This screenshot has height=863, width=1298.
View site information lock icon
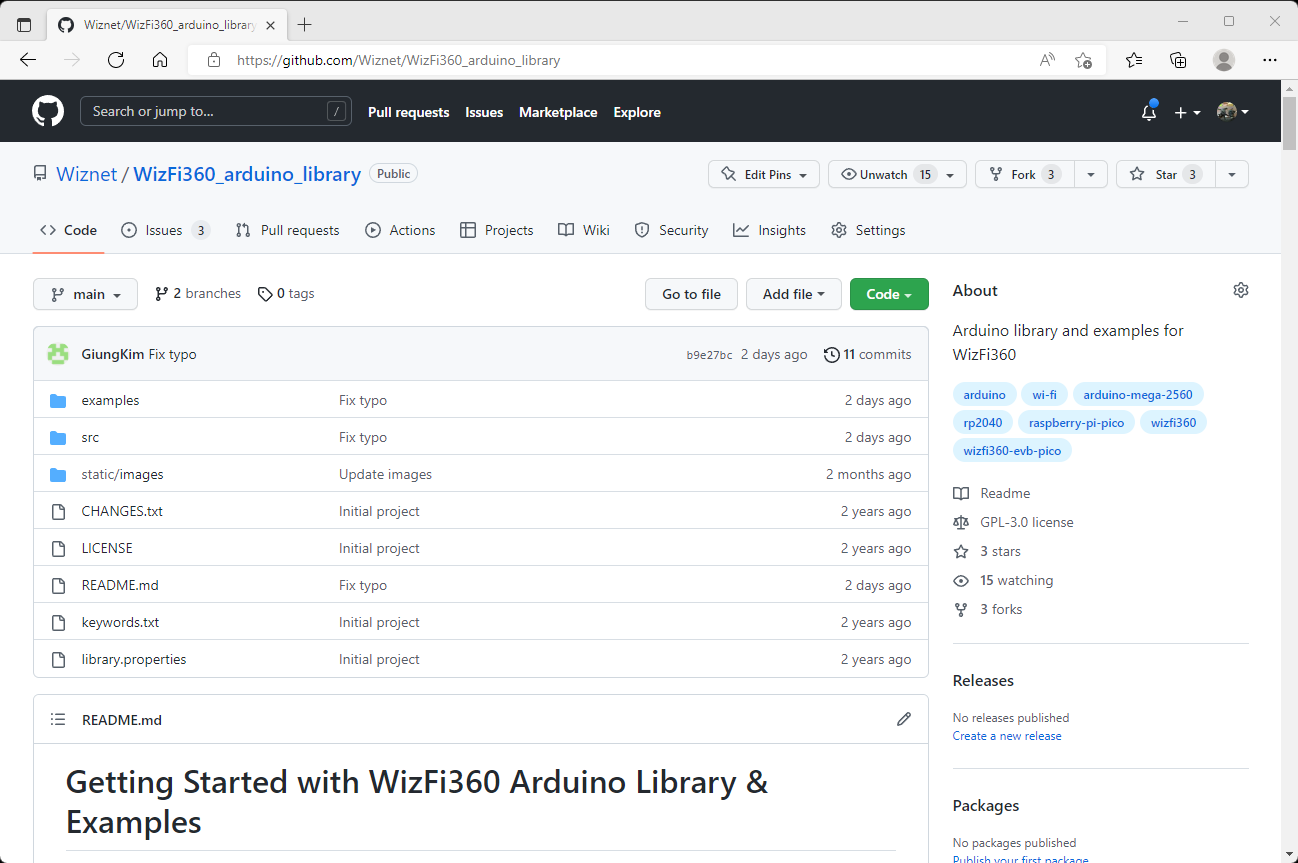(213, 60)
